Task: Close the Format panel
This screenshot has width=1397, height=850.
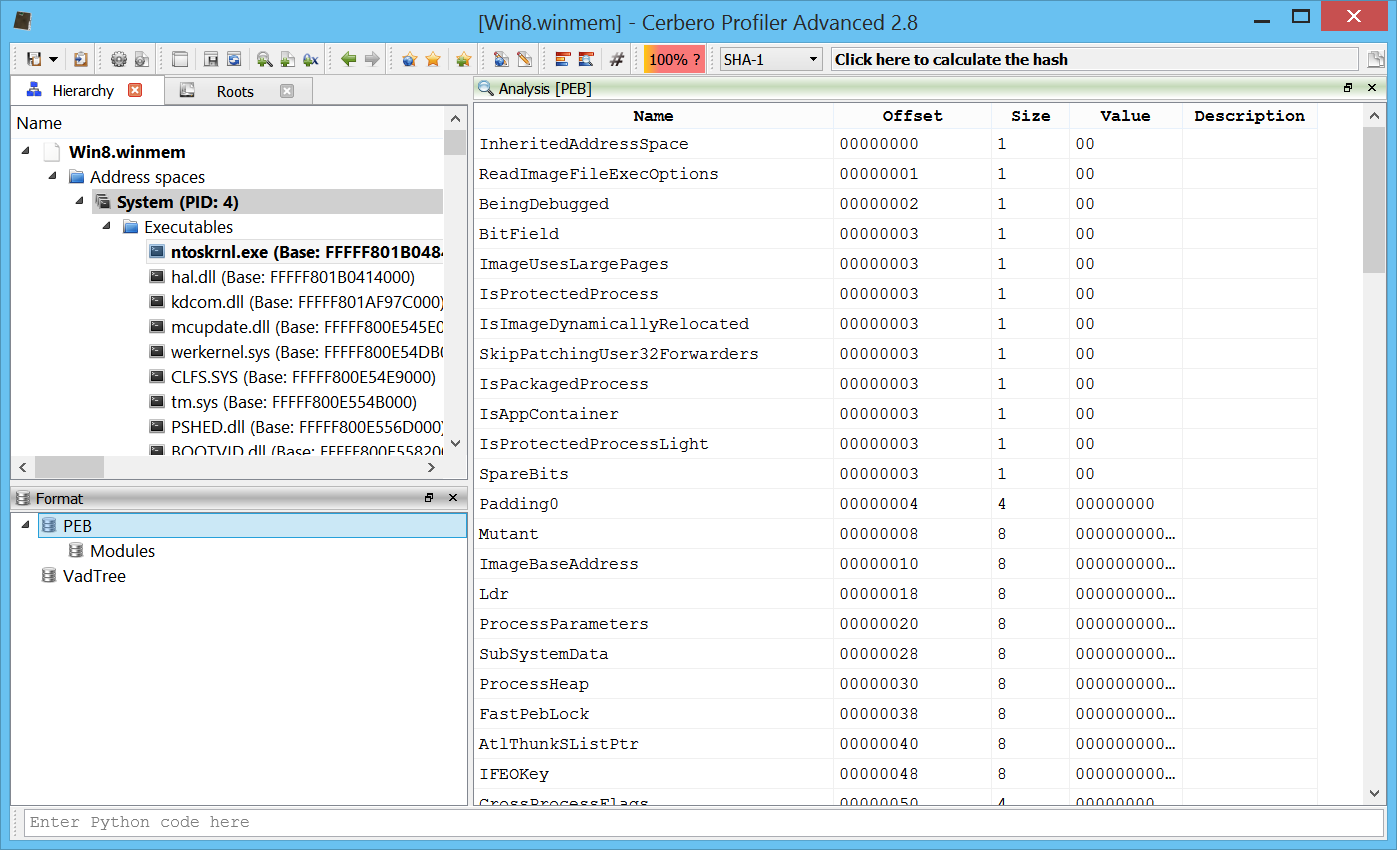Action: 453,498
